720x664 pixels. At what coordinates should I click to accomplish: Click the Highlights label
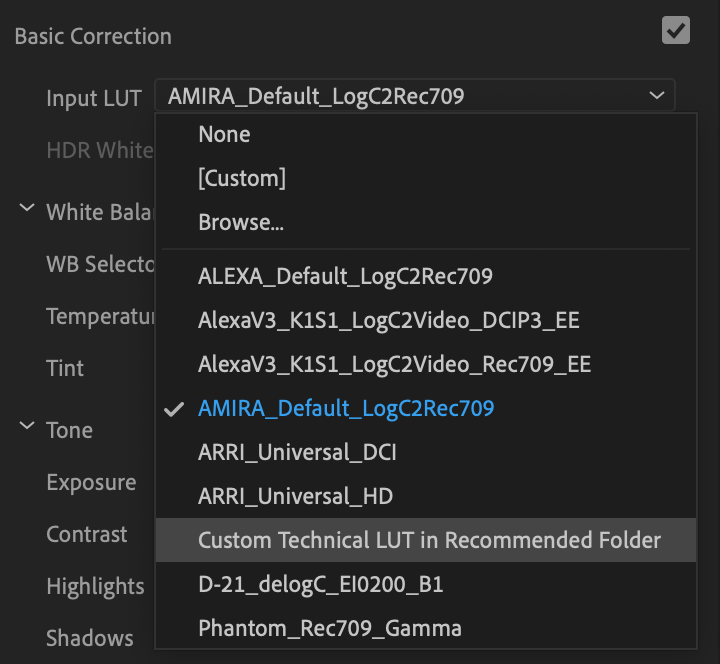pos(96,587)
